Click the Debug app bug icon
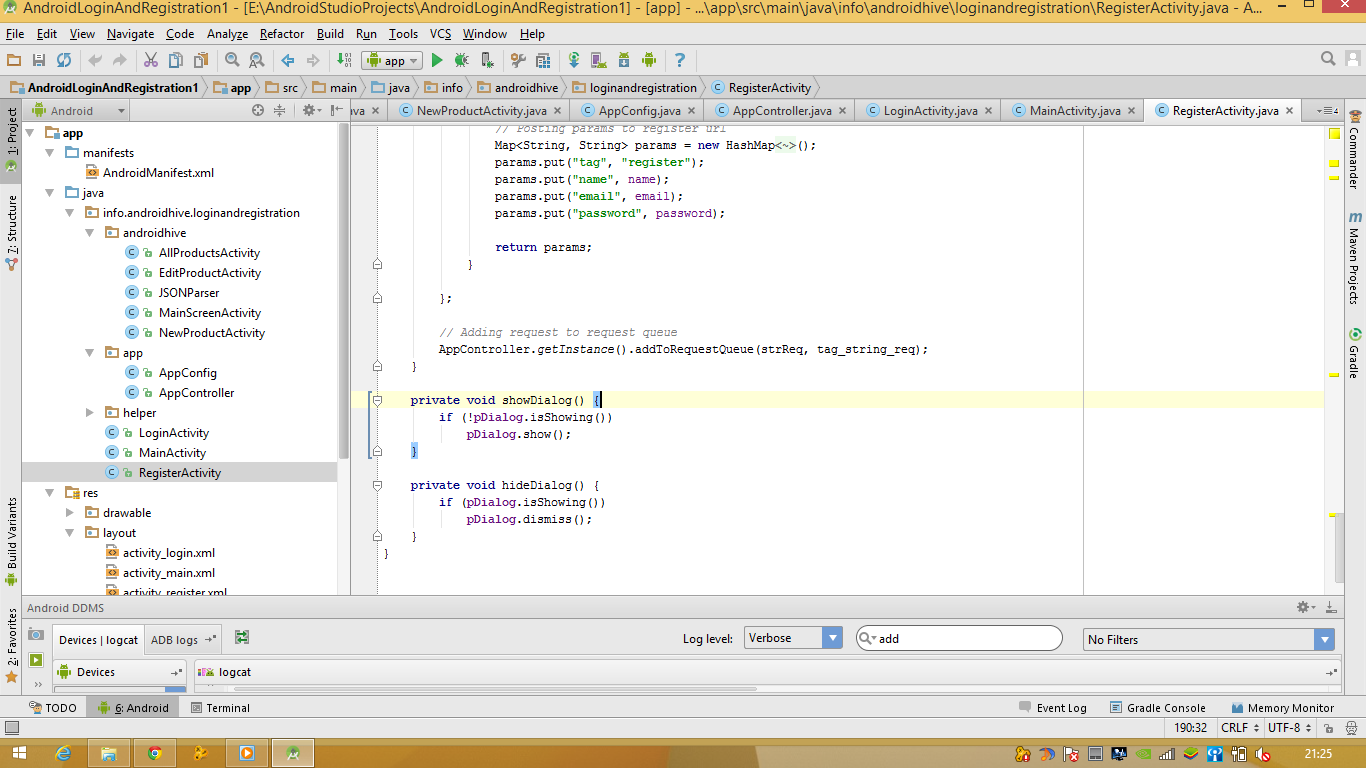This screenshot has height=768, width=1366. point(462,61)
